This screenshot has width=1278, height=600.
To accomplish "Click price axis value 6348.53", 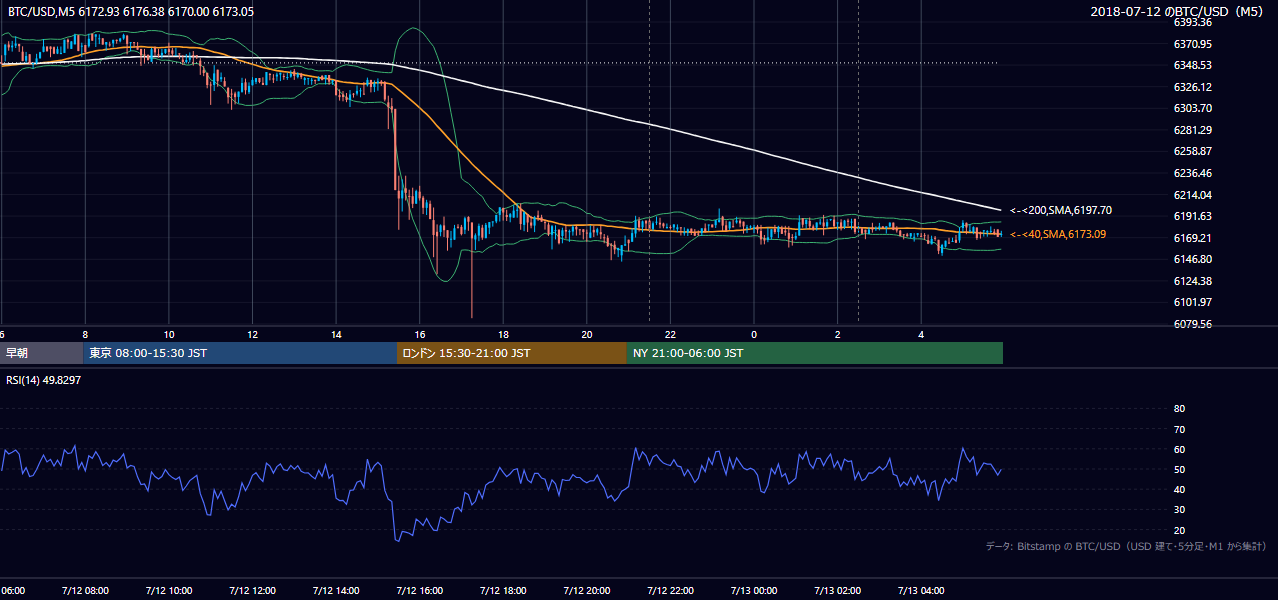I will (1192, 65).
